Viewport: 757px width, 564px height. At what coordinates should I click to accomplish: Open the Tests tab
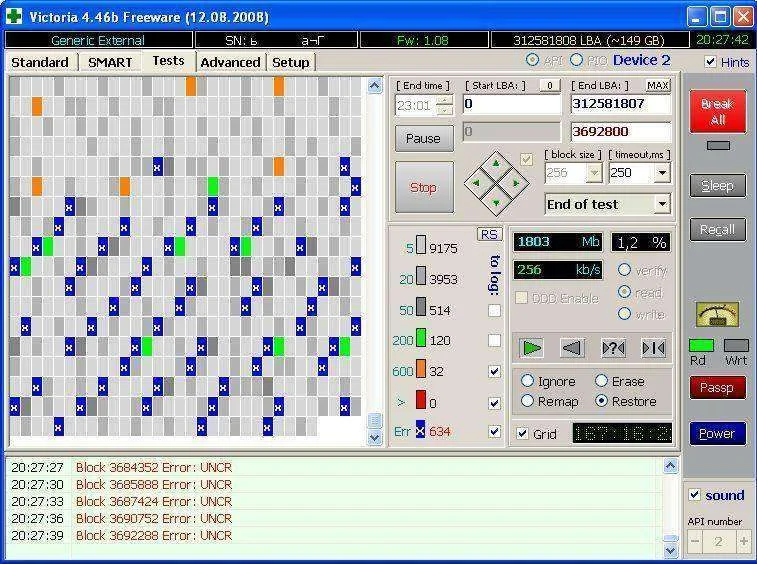[x=168, y=61]
